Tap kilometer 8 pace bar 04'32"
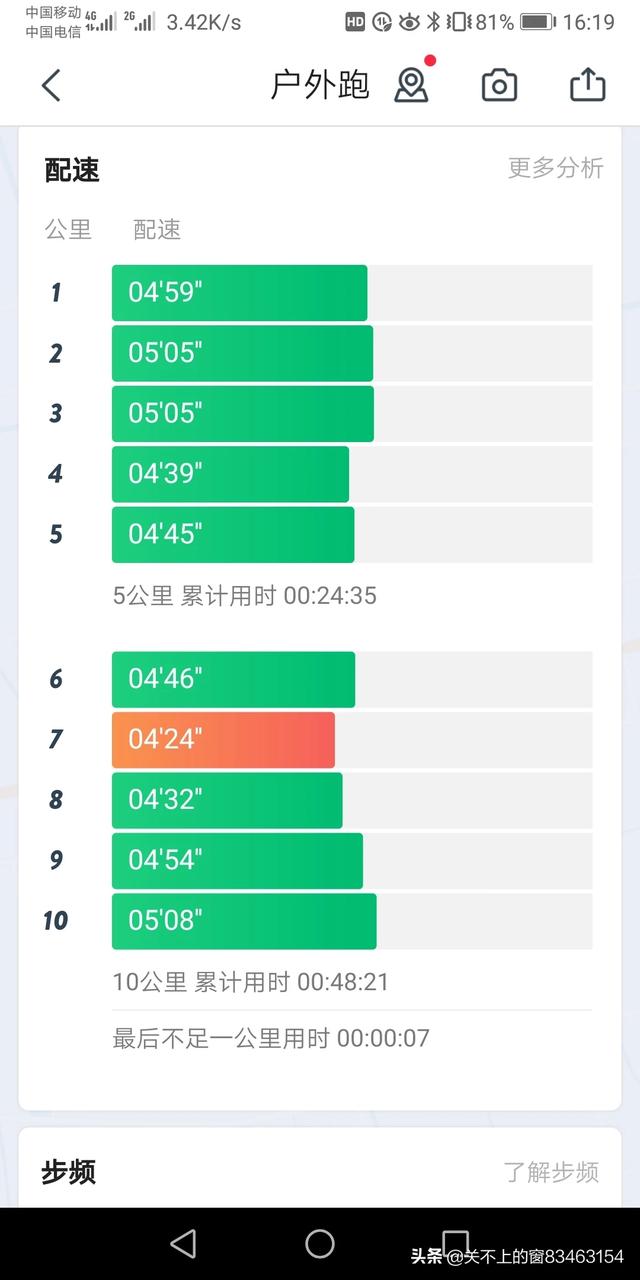The height and width of the screenshot is (1280, 640). coord(227,800)
